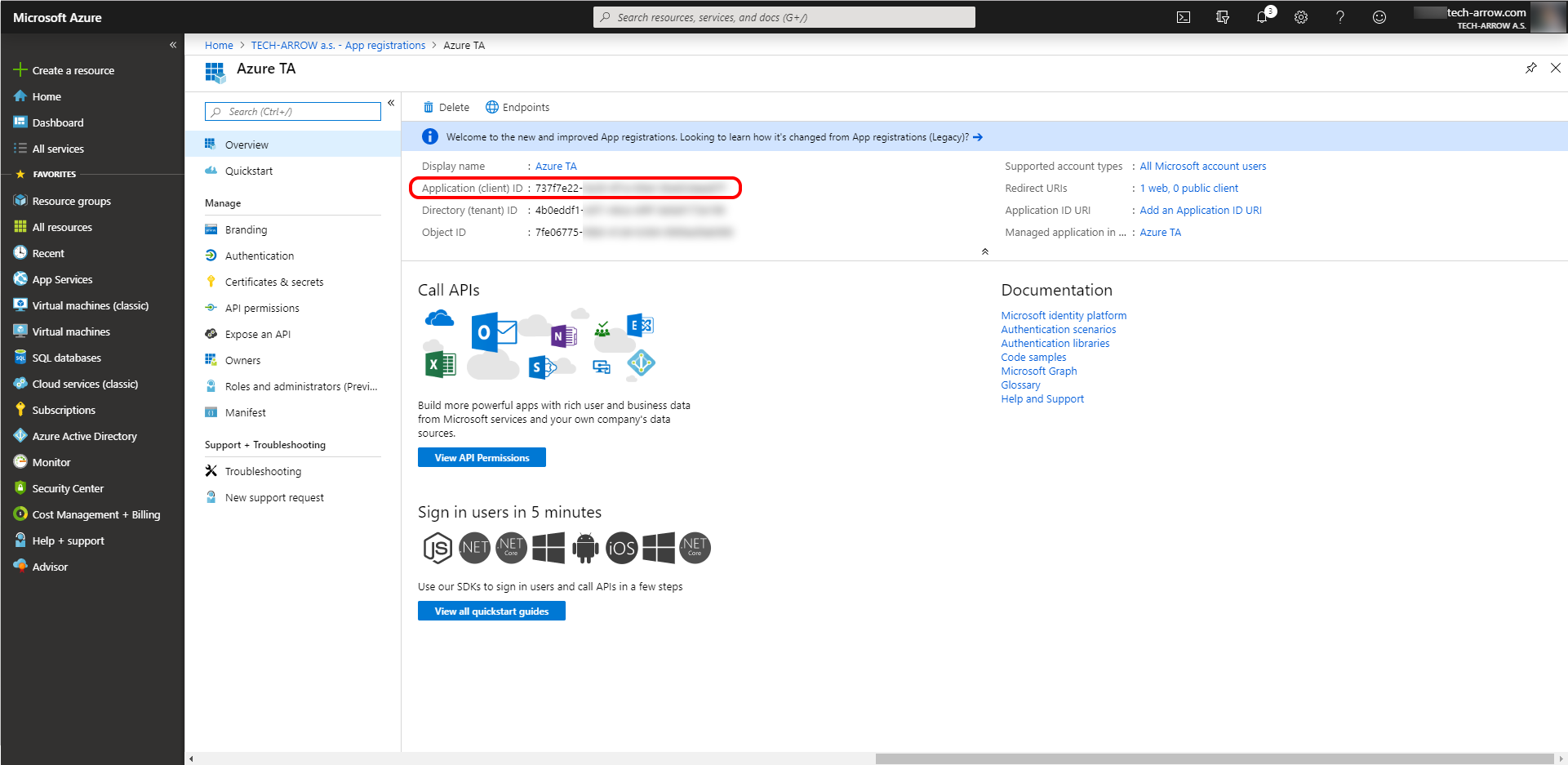1568x765 pixels.
Task: Open Cloud Shell from the top bar
Action: point(1183,17)
